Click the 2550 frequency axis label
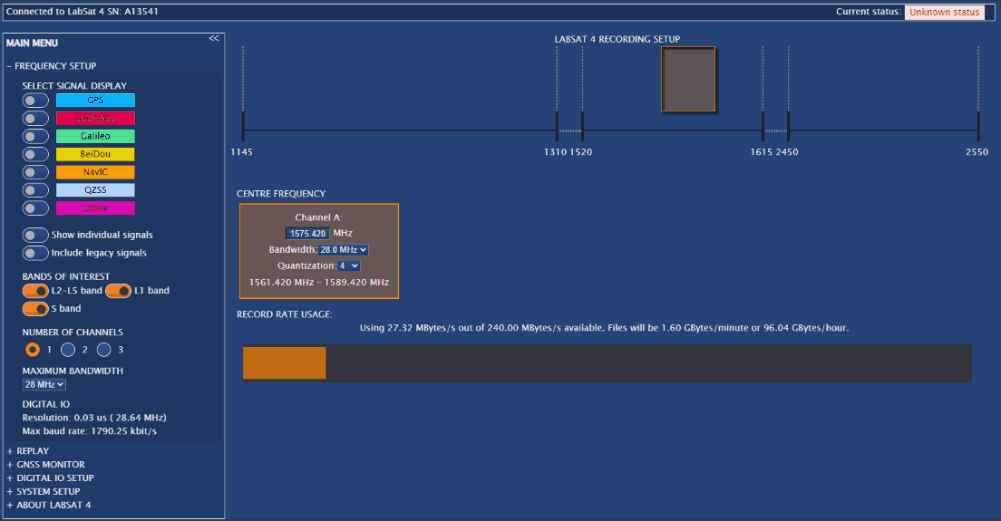This screenshot has width=1001, height=521. pos(977,152)
